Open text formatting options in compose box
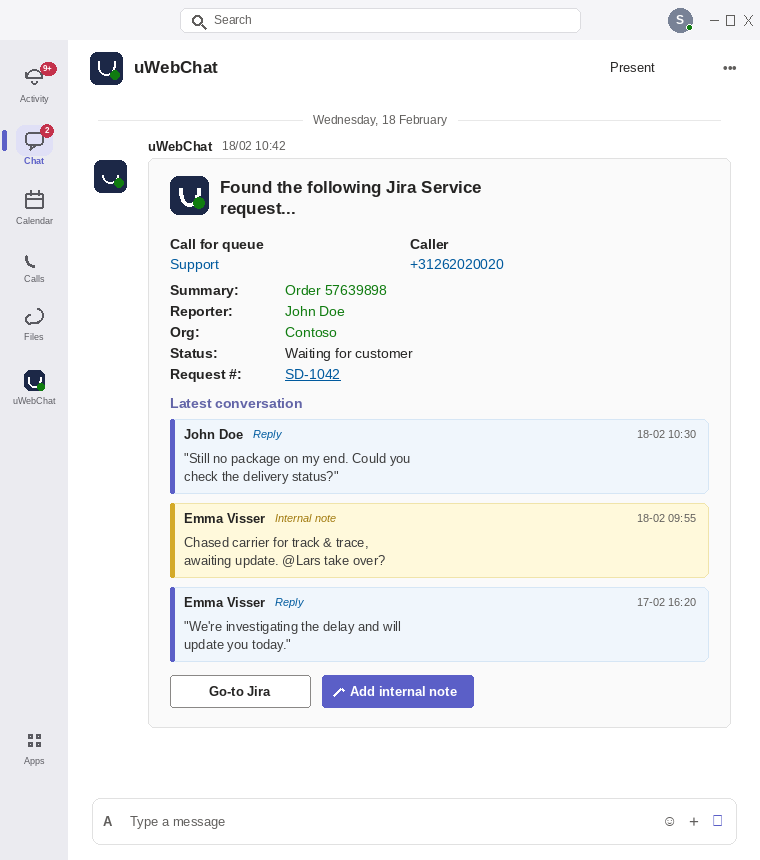 pos(107,821)
